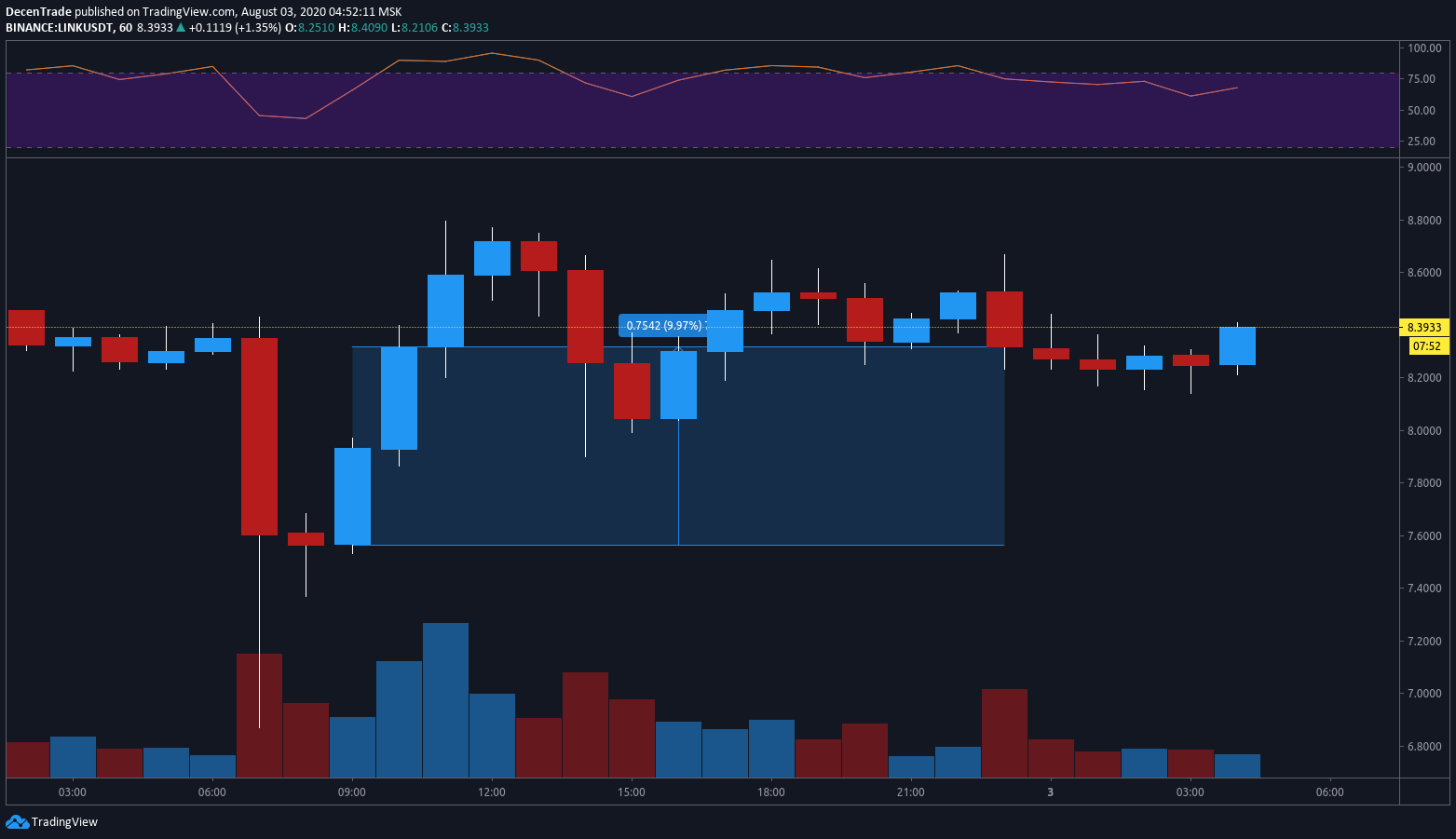
Task: Click the high value 8.4090
Action: pyautogui.click(x=368, y=28)
